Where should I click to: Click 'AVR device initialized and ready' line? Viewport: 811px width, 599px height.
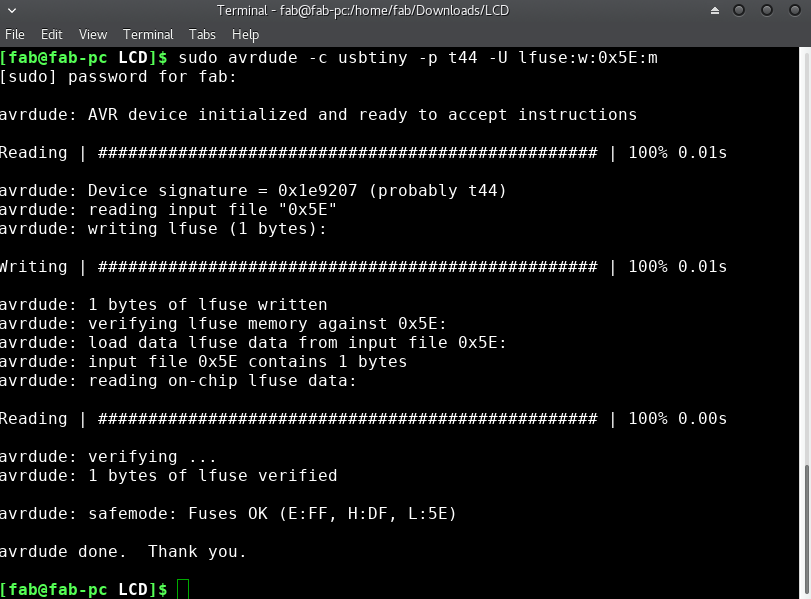(x=318, y=114)
